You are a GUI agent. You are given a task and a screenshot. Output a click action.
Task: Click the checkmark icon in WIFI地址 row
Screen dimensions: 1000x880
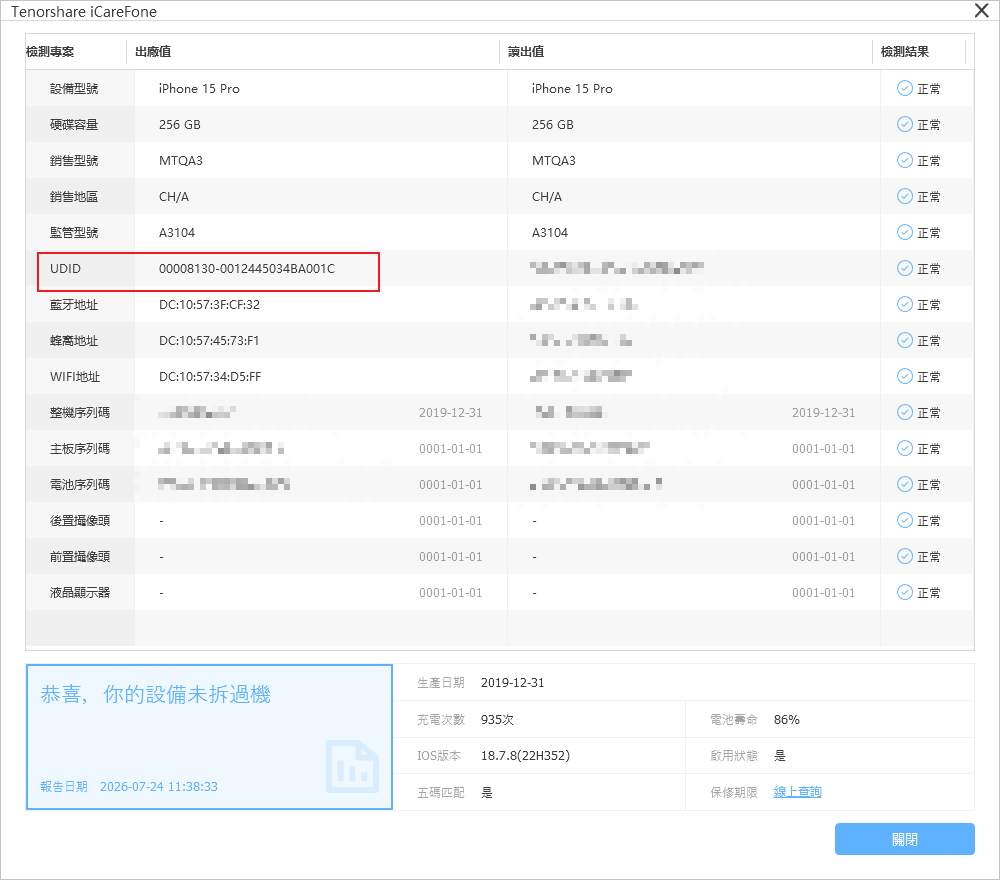[904, 376]
